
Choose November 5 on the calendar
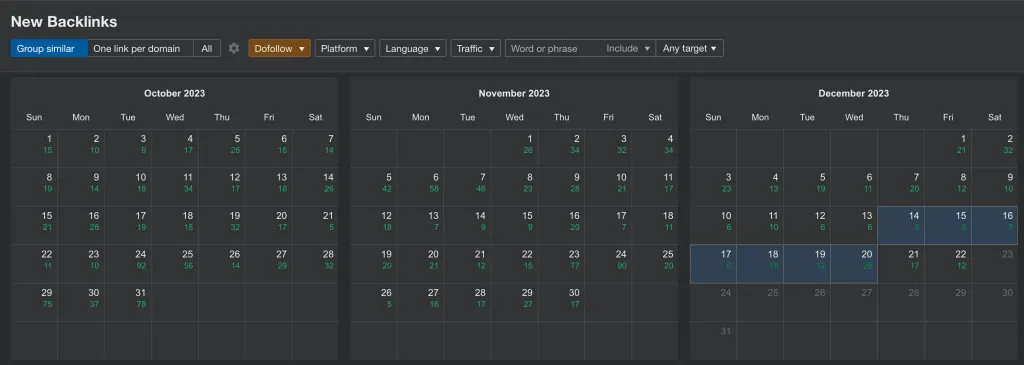(374, 187)
